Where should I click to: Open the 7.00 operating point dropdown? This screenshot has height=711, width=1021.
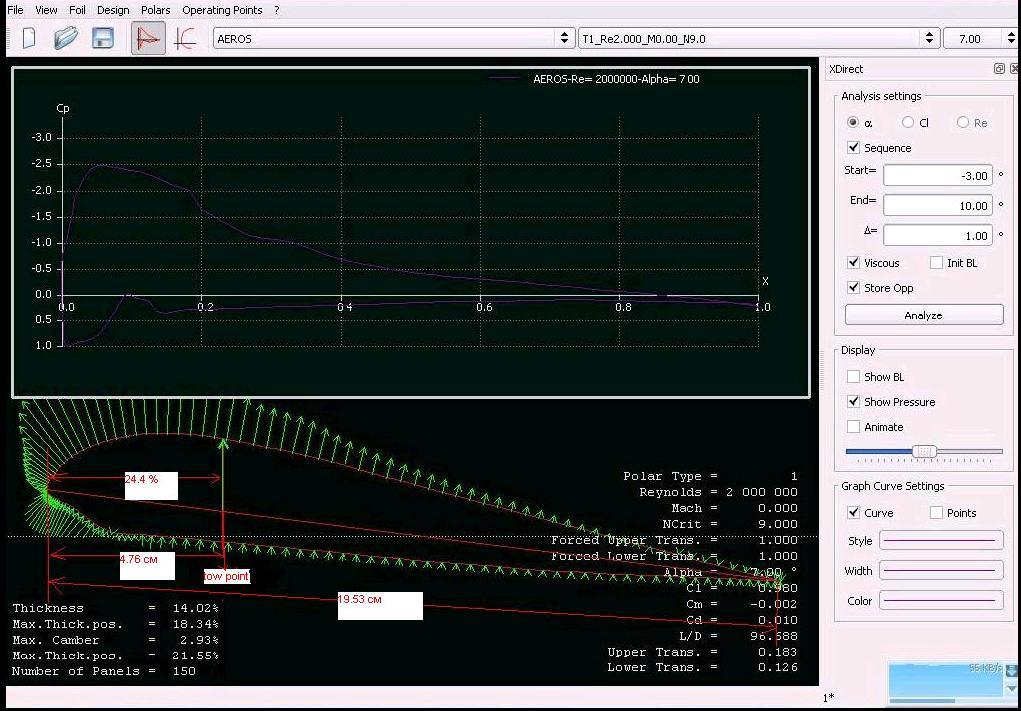click(x=980, y=38)
